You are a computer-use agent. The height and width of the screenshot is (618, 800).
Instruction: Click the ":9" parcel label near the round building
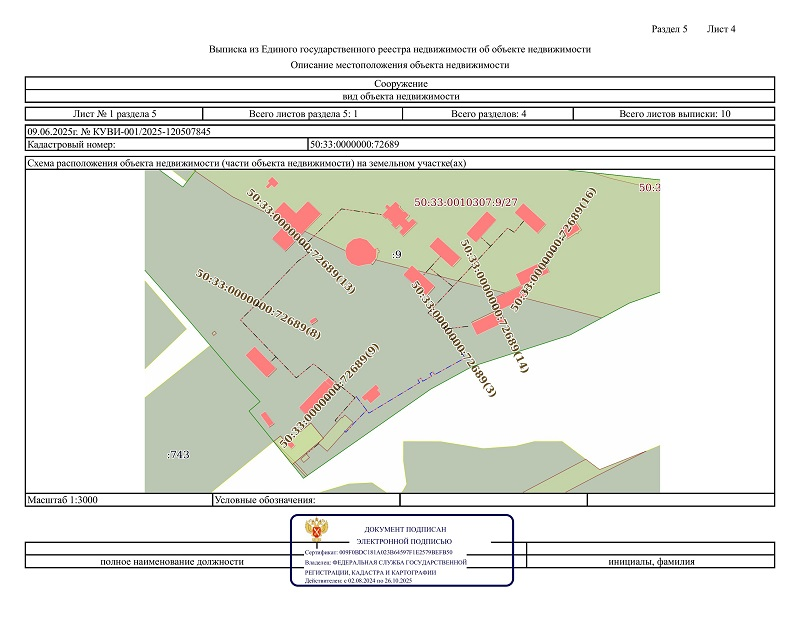click(x=396, y=255)
